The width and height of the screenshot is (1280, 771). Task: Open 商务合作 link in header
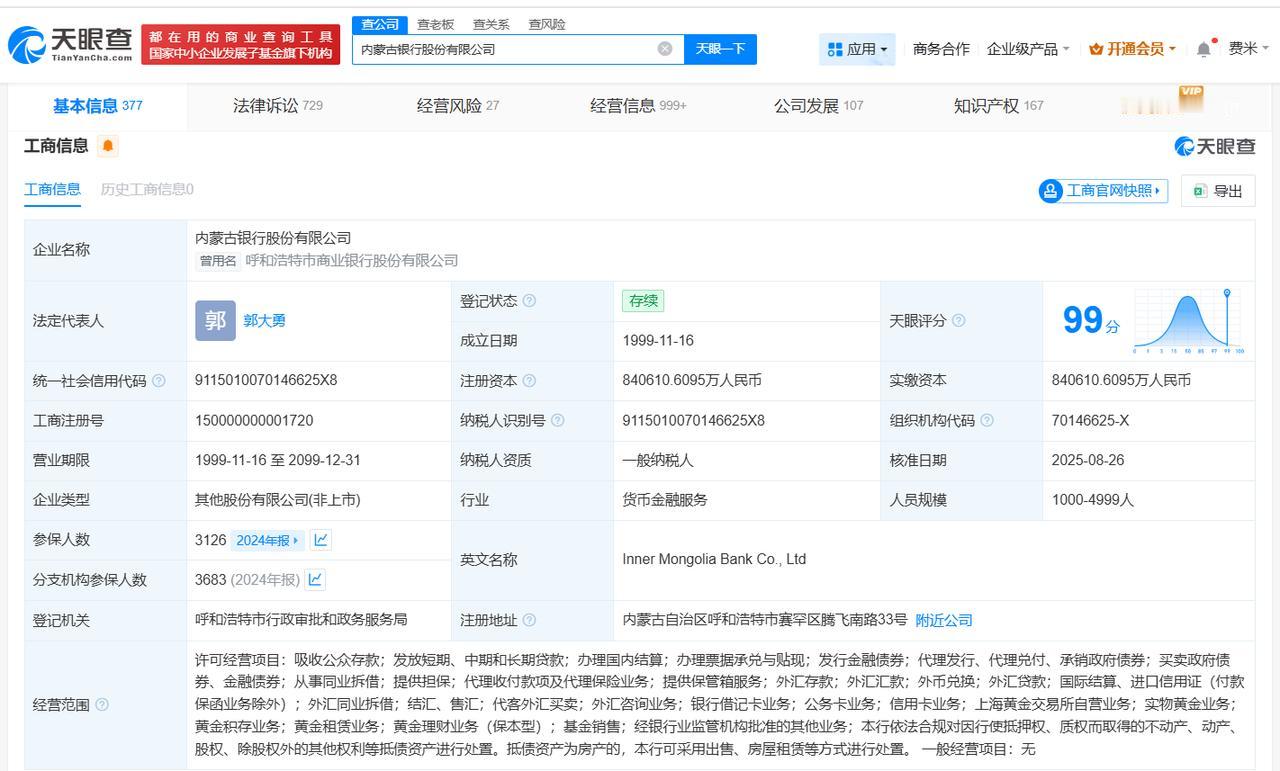click(941, 49)
